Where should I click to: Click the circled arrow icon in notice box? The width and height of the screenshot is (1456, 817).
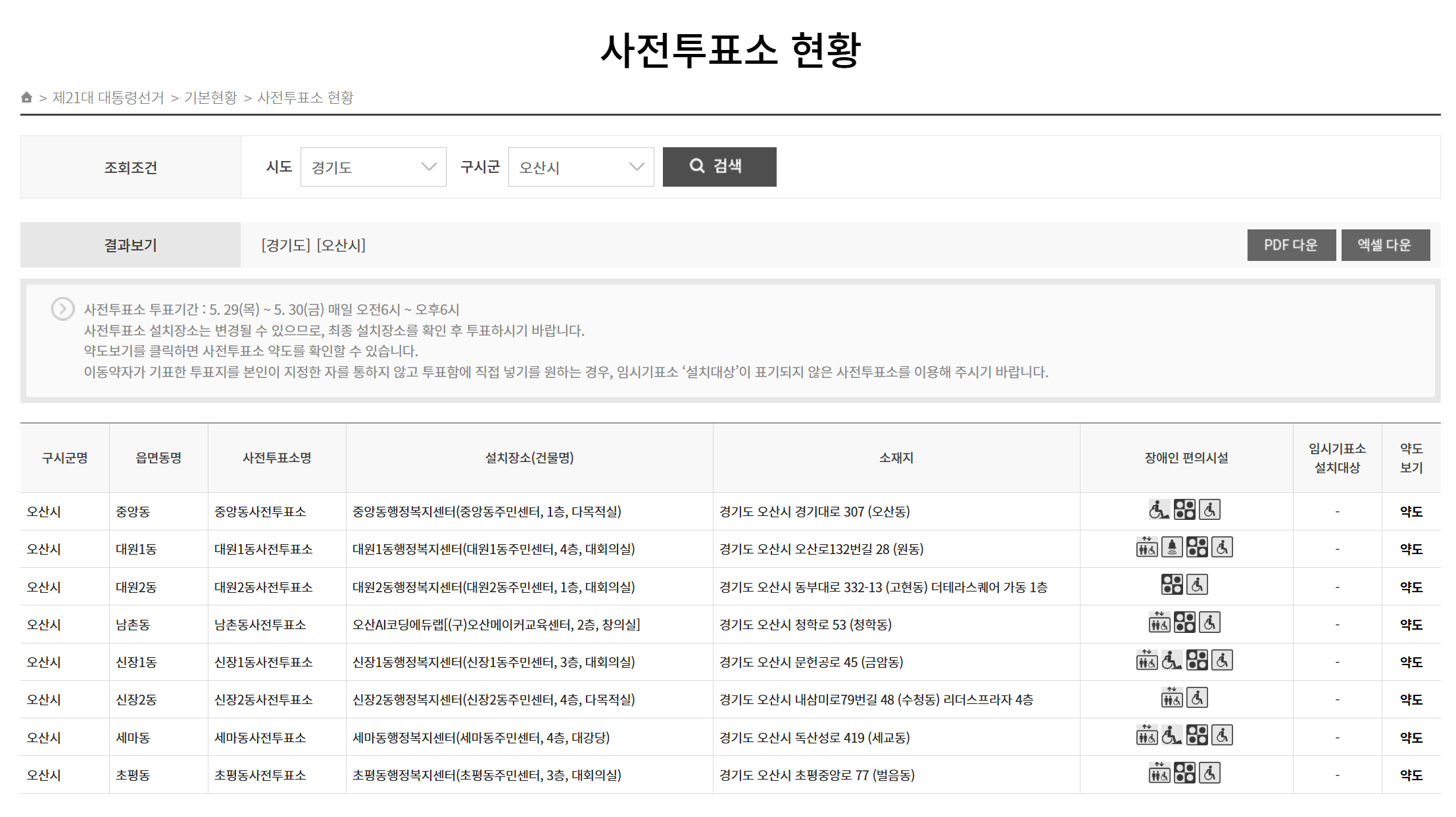(x=62, y=309)
